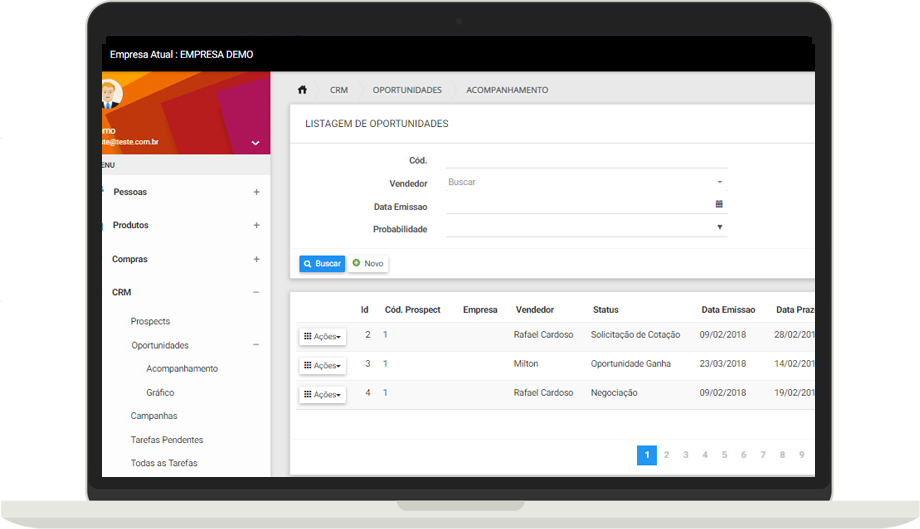Click the Vendedor column header

click(535, 310)
